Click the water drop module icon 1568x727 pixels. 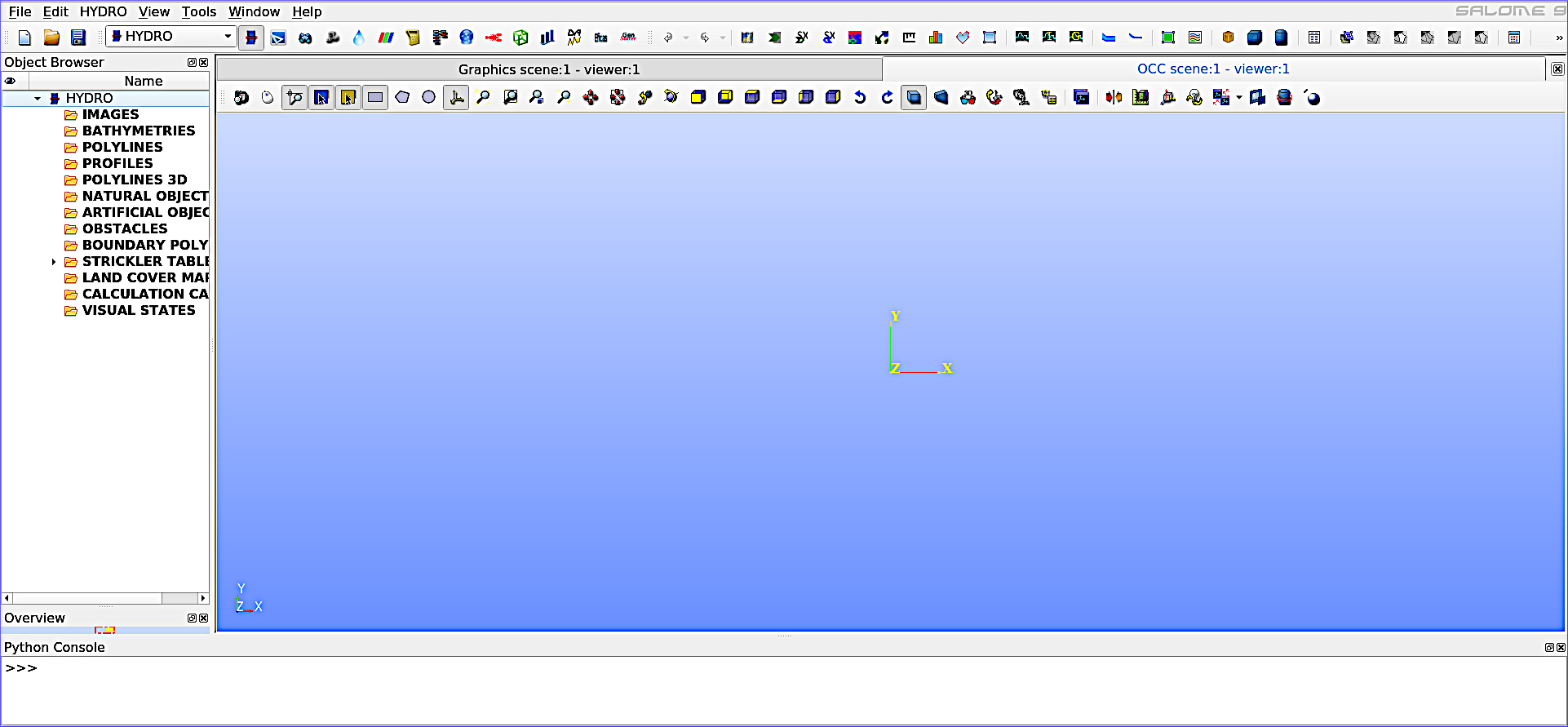point(359,38)
